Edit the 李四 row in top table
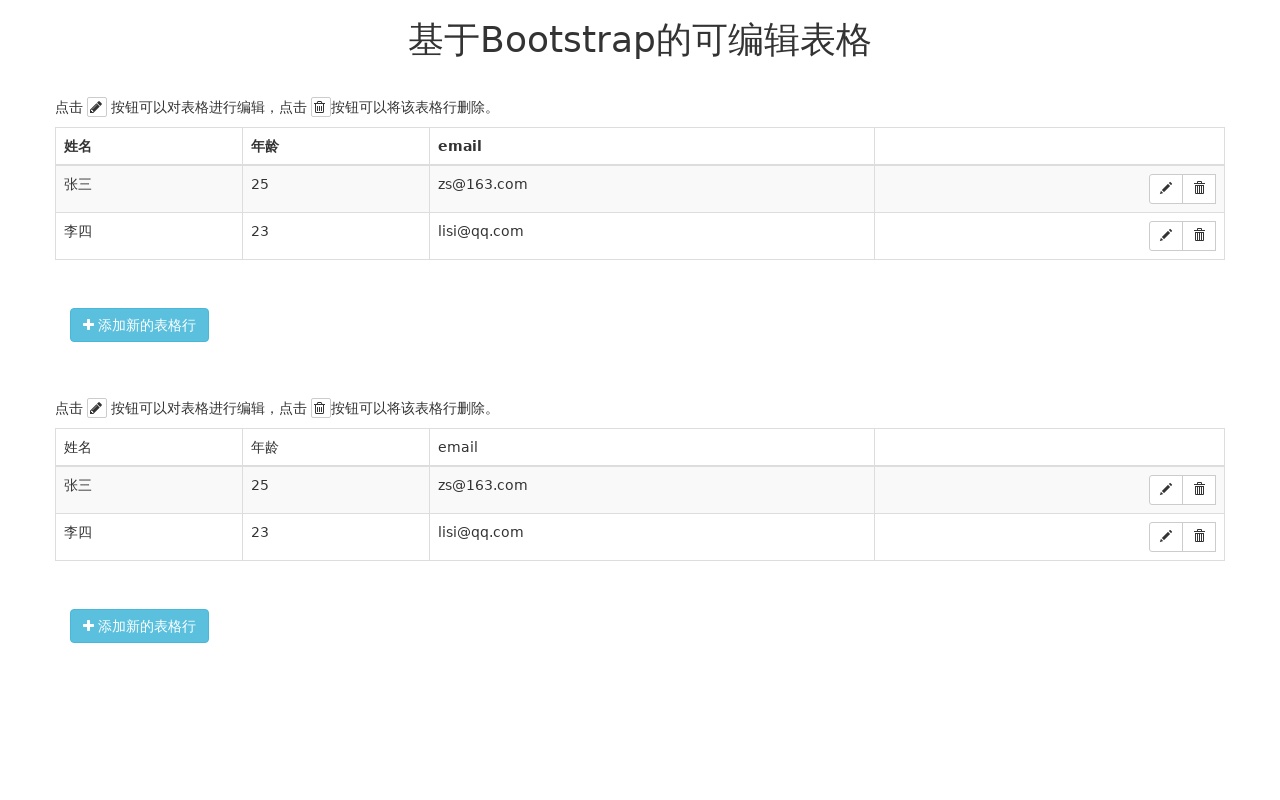Screen dimensions: 1280x800 click(x=1166, y=236)
